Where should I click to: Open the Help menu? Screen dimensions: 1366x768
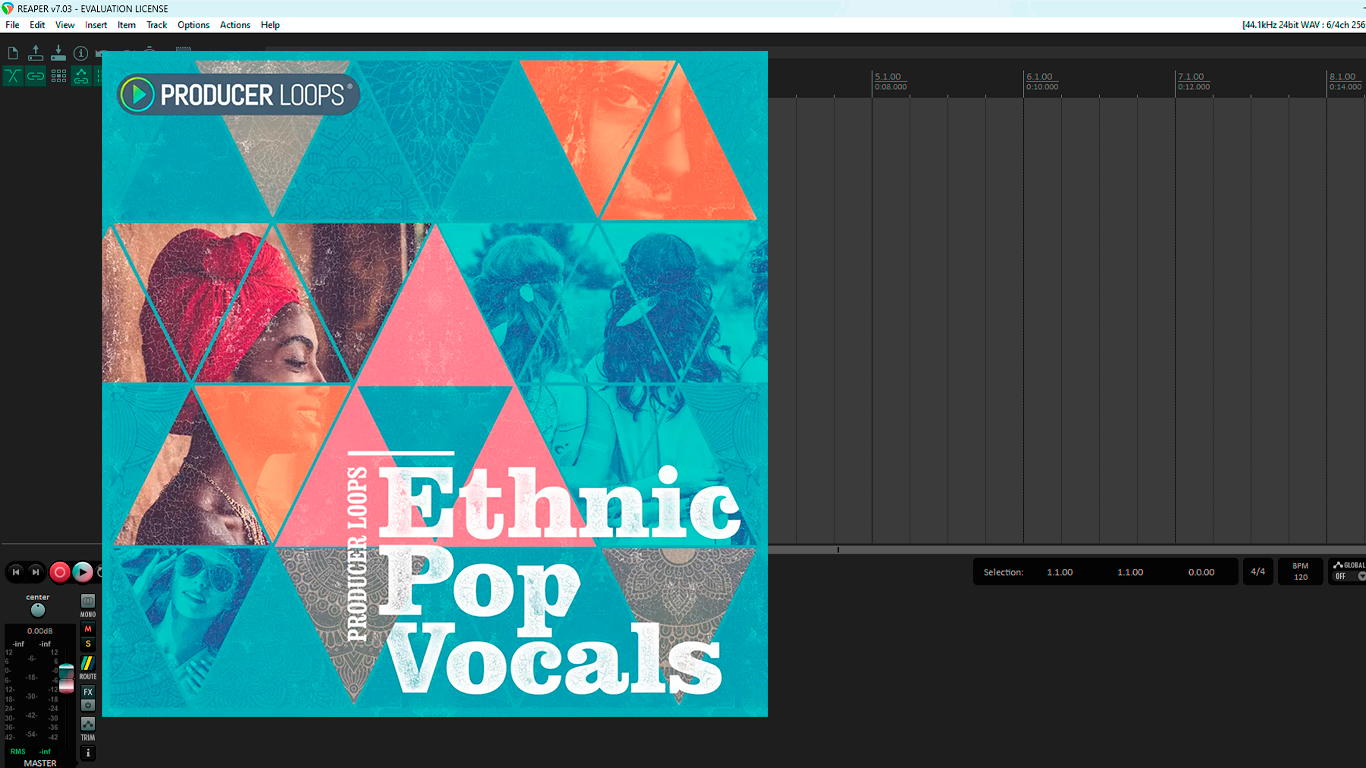tap(270, 25)
